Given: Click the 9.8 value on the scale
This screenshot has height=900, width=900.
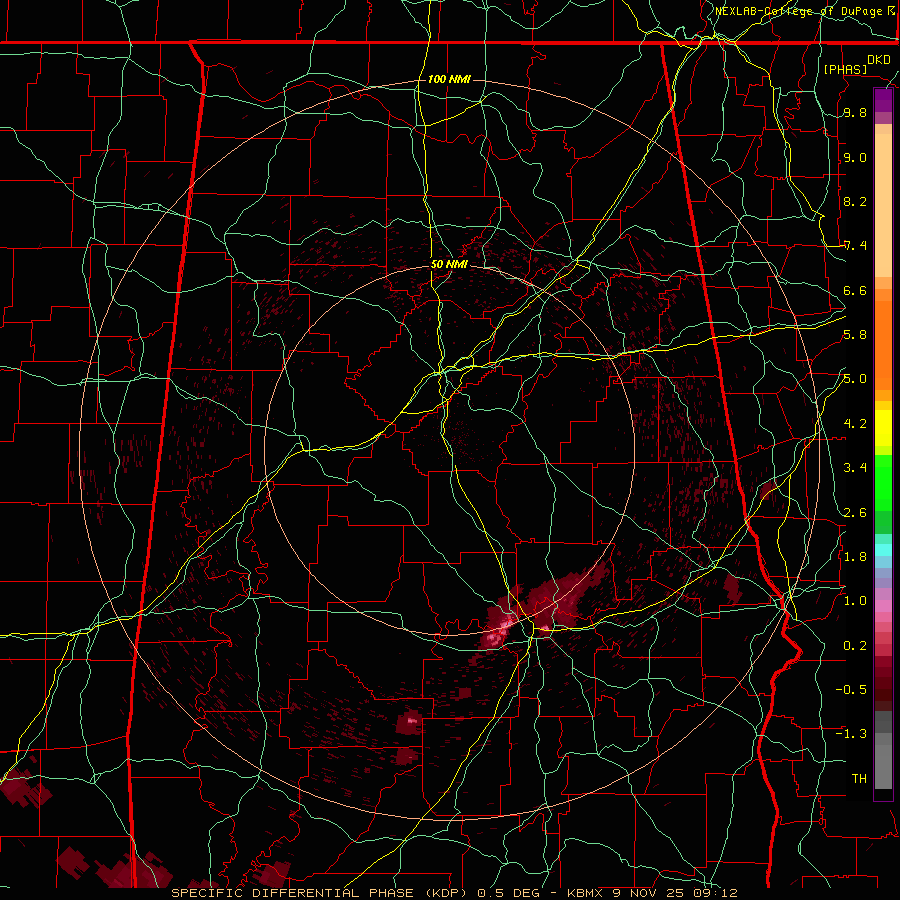Looking at the screenshot, I should (855, 113).
